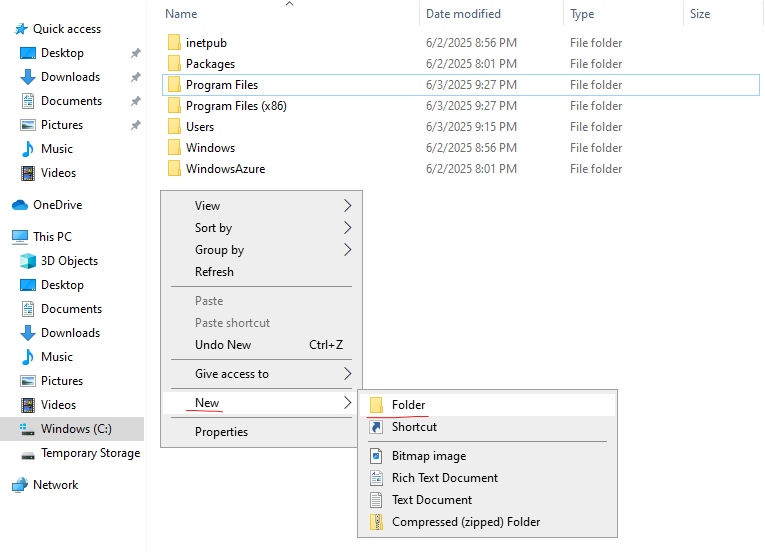This screenshot has width=765, height=552.
Task: Click the Quick access star icon
Action: pyautogui.click(x=20, y=29)
